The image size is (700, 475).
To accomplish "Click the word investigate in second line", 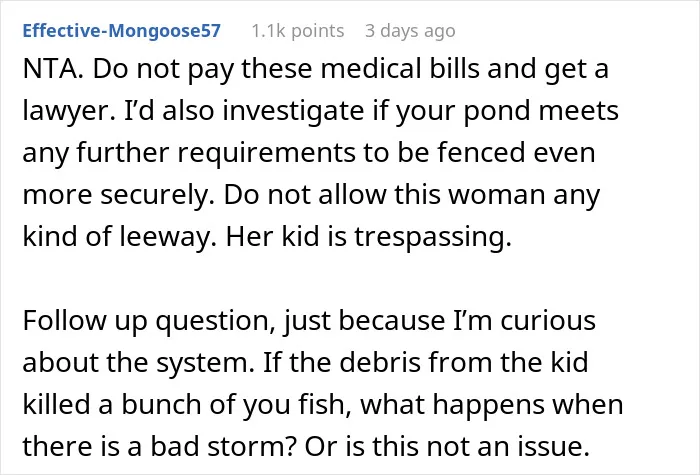I will click(293, 112).
